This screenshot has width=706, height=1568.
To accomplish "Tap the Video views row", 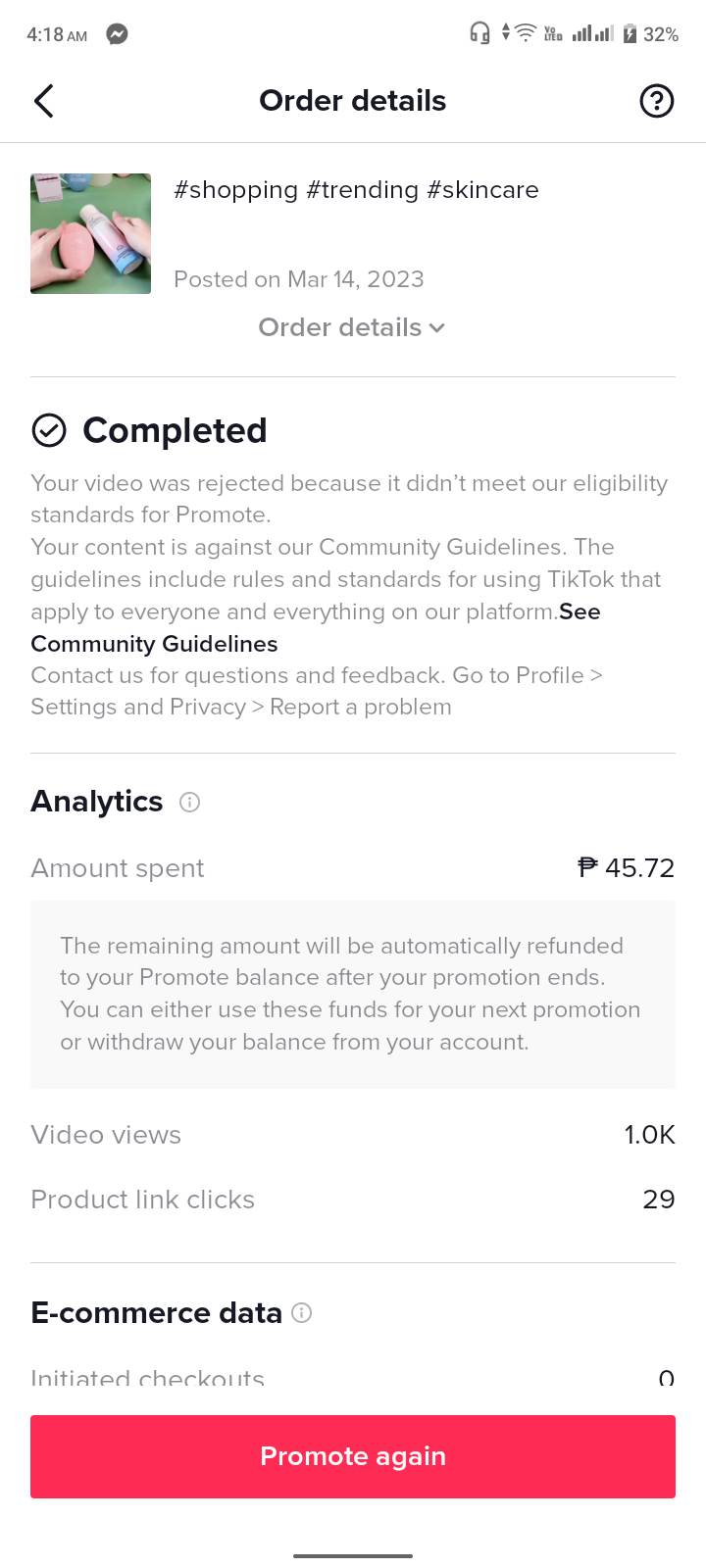I will (x=353, y=1135).
